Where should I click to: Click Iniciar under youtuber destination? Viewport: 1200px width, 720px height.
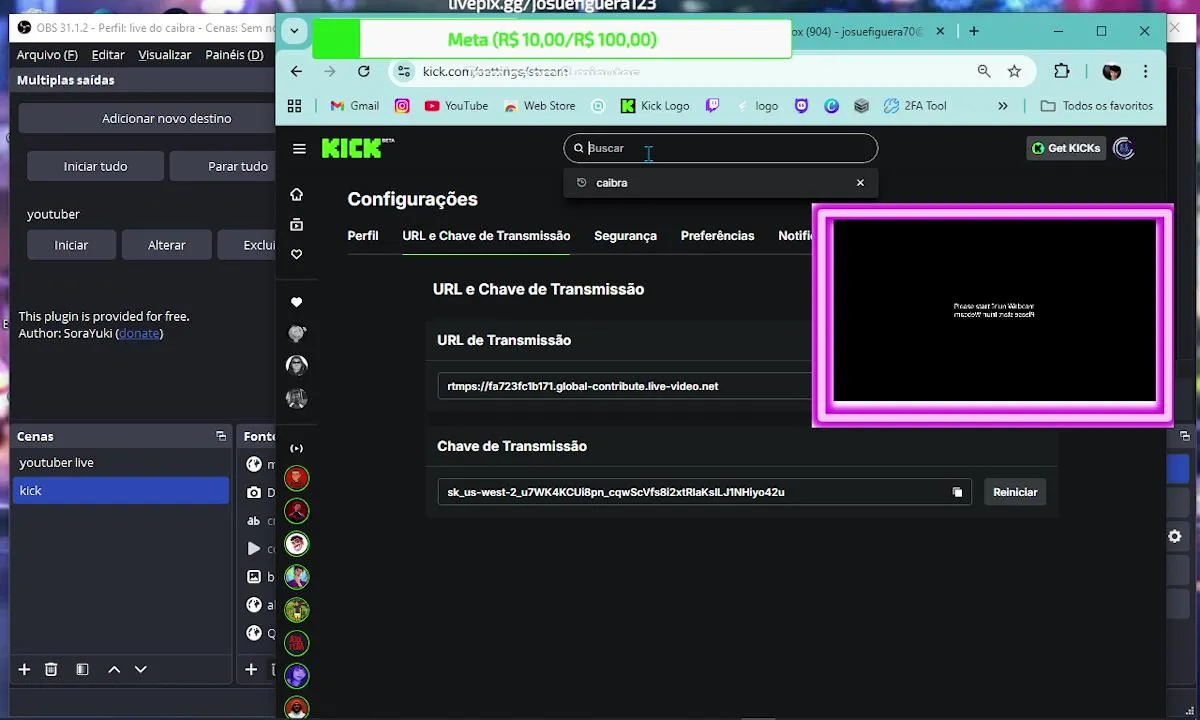tap(71, 245)
